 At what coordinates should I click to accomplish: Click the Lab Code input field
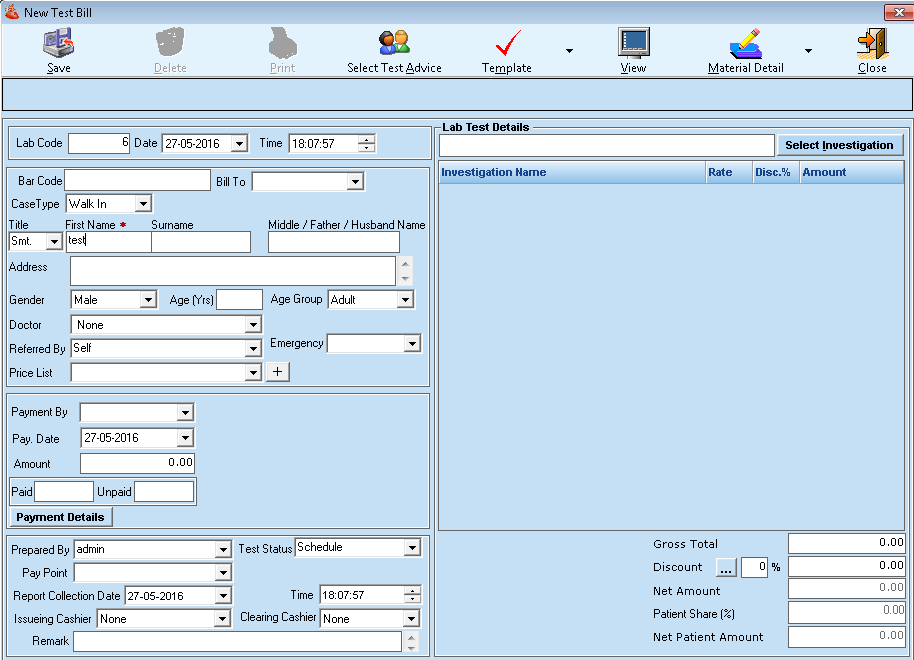[x=99, y=143]
